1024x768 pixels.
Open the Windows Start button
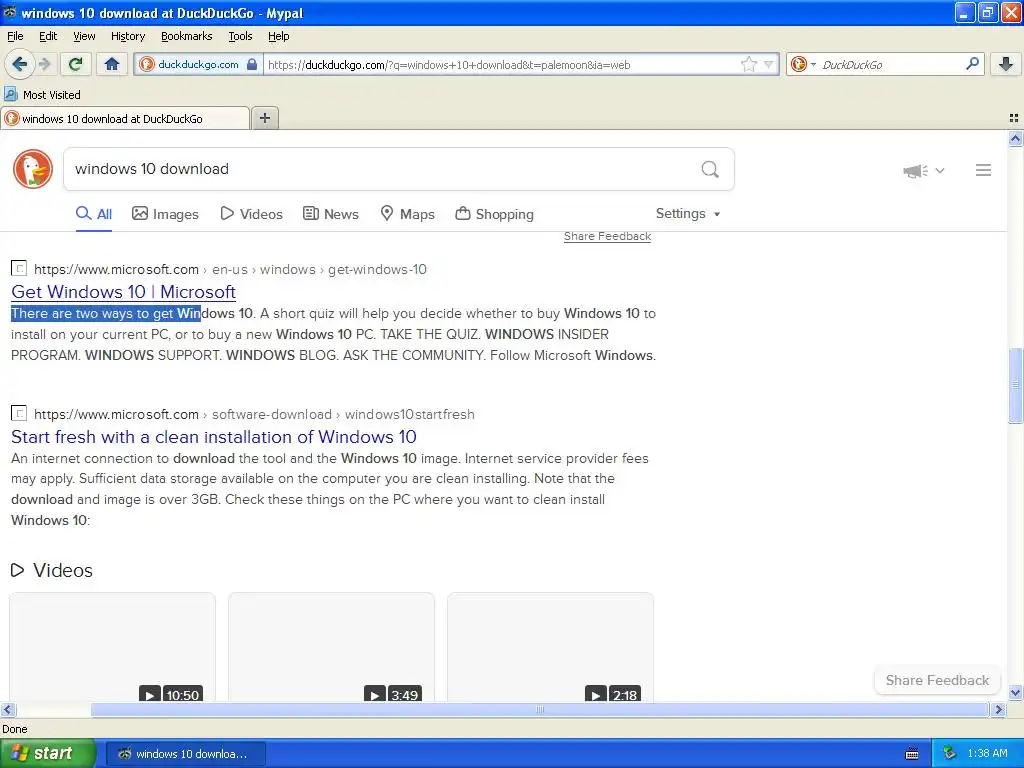point(47,753)
